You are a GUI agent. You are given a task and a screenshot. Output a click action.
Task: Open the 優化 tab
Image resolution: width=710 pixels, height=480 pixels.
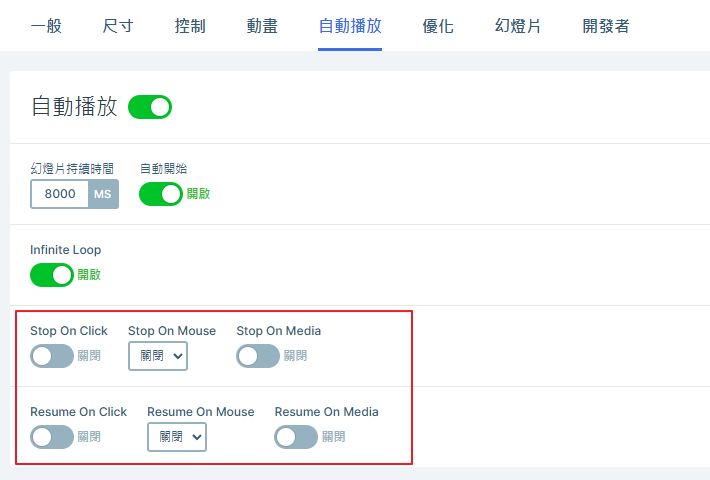click(438, 26)
